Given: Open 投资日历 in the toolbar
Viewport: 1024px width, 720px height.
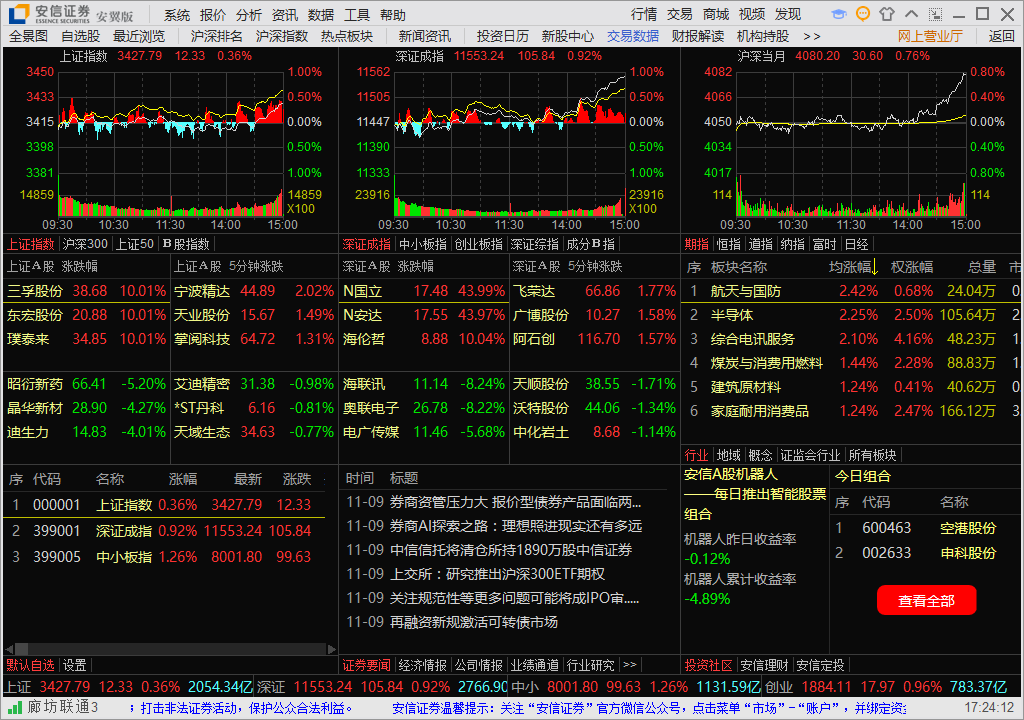Looking at the screenshot, I should 503,37.
